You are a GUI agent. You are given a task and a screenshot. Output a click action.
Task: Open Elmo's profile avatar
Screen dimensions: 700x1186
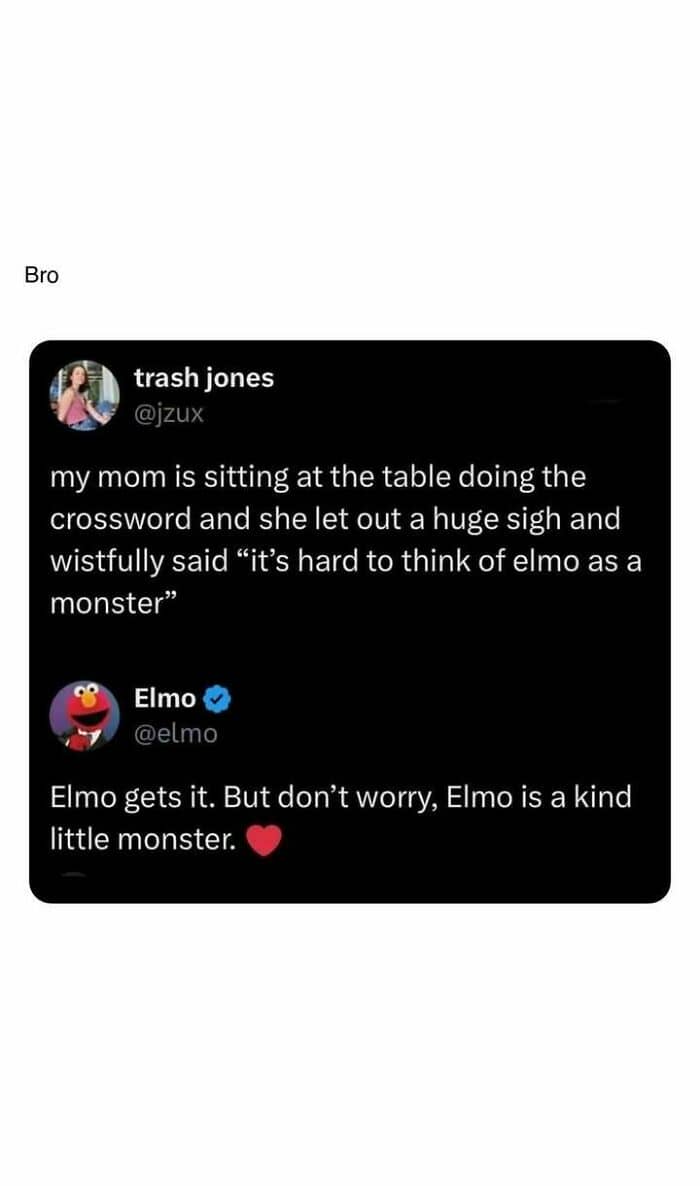pos(85,715)
